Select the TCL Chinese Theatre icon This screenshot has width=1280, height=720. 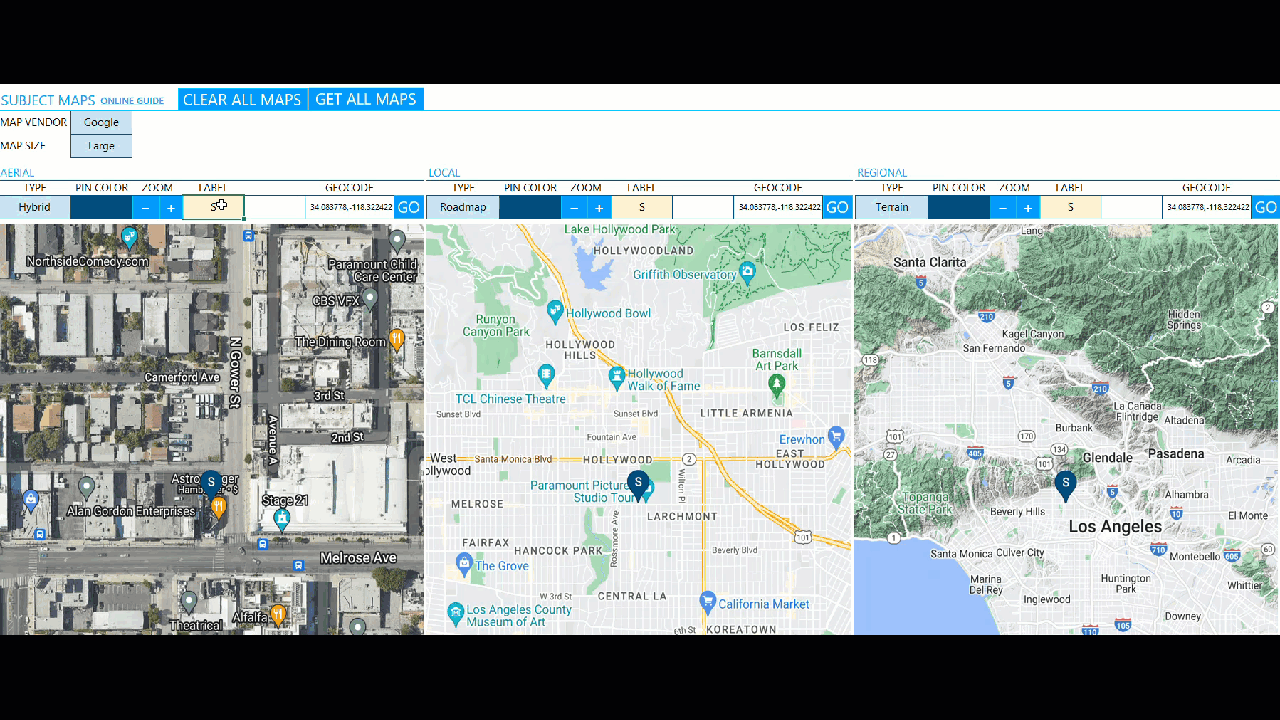pyautogui.click(x=546, y=376)
